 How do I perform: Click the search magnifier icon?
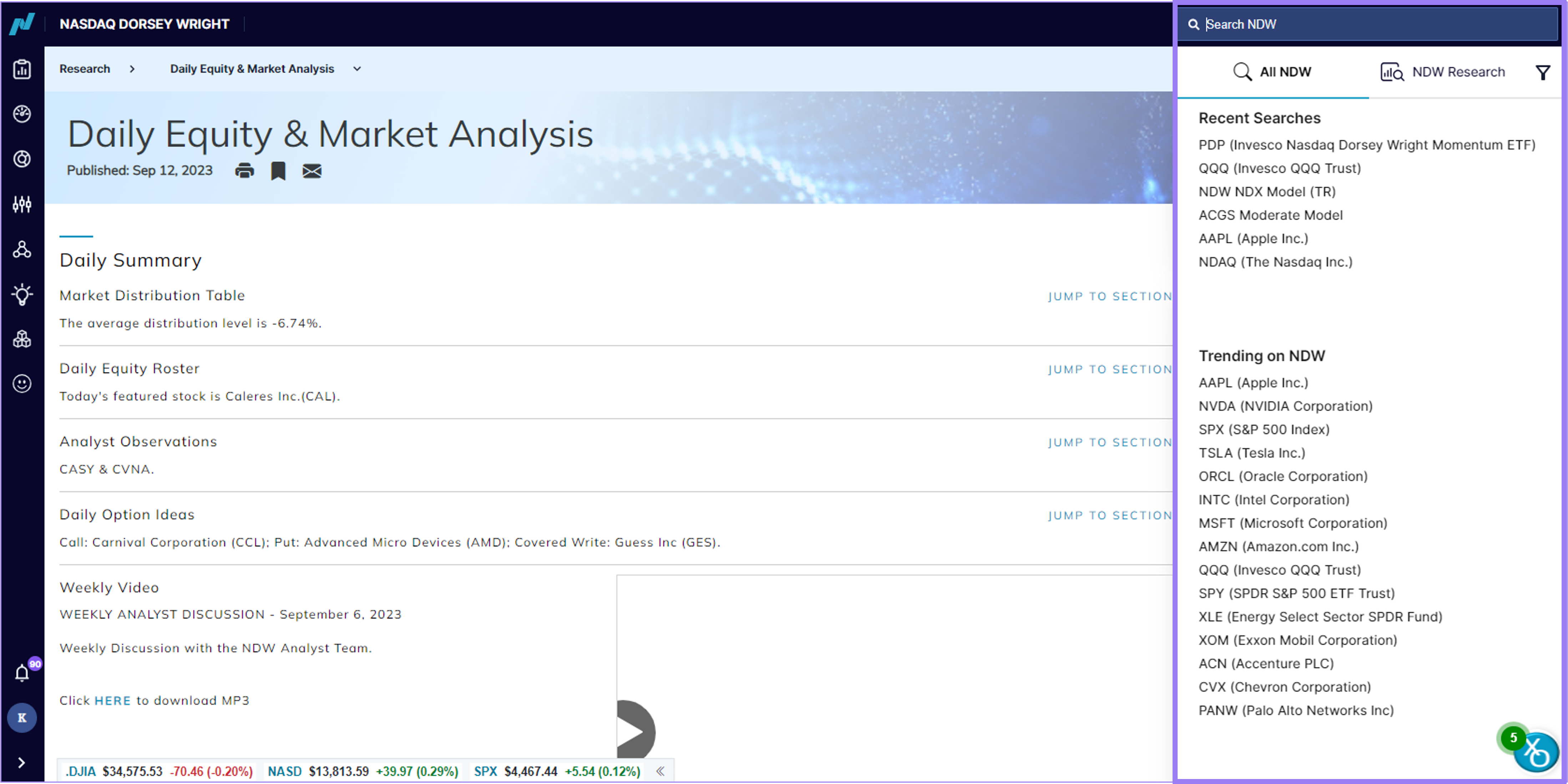pyautogui.click(x=1194, y=24)
